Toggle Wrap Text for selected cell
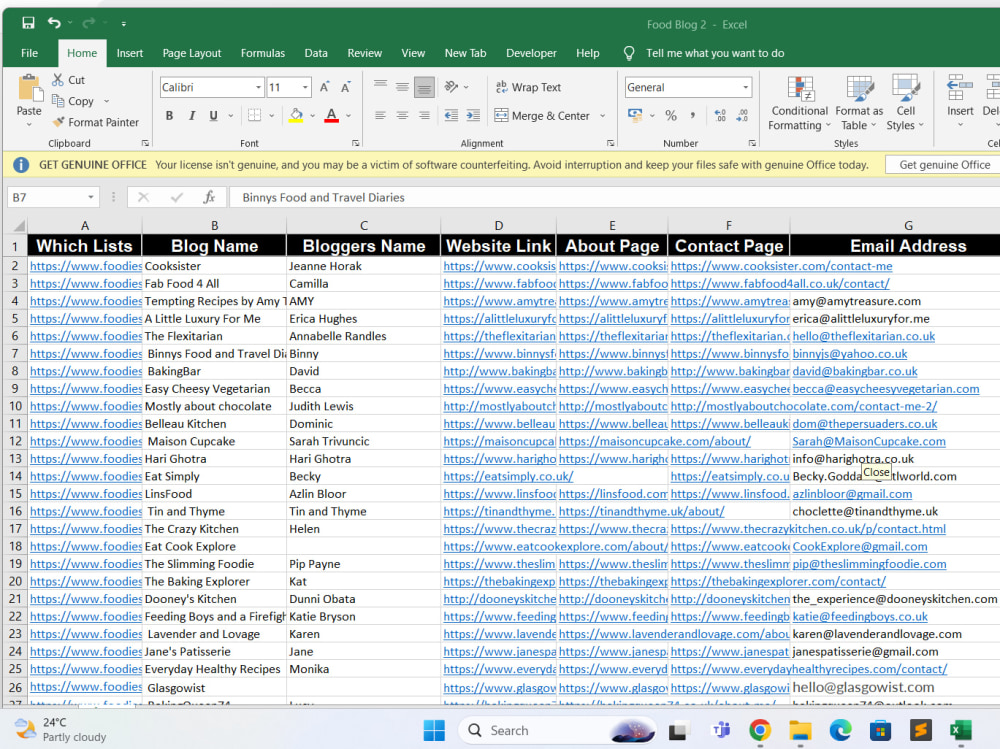Screen dimensions: 1000x749 click(529, 87)
